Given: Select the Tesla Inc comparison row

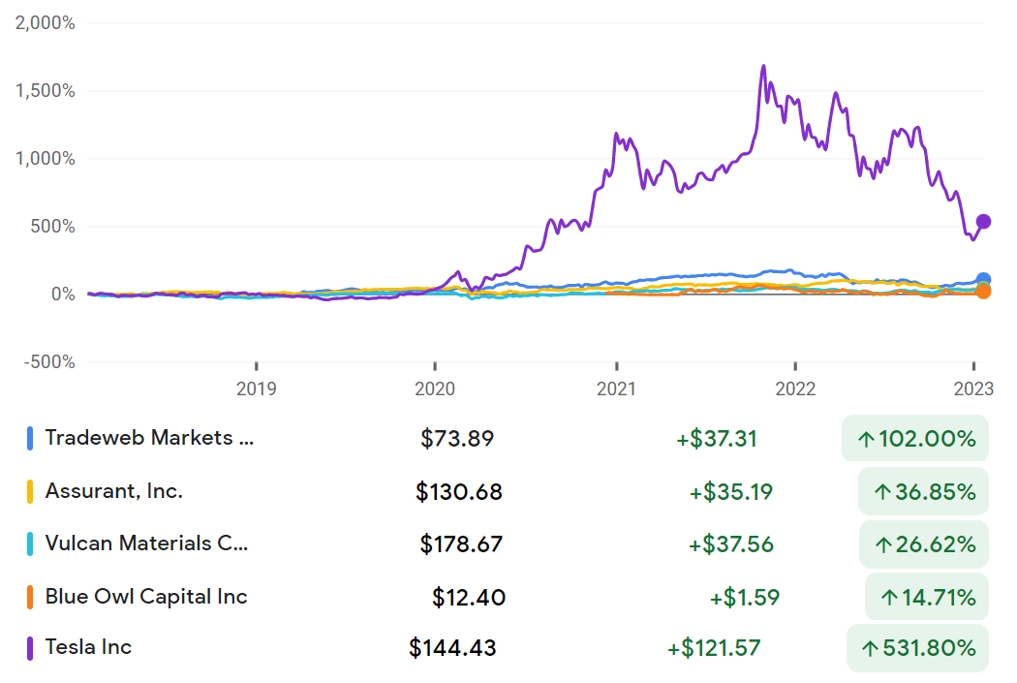Looking at the screenshot, I should click(x=88, y=648).
